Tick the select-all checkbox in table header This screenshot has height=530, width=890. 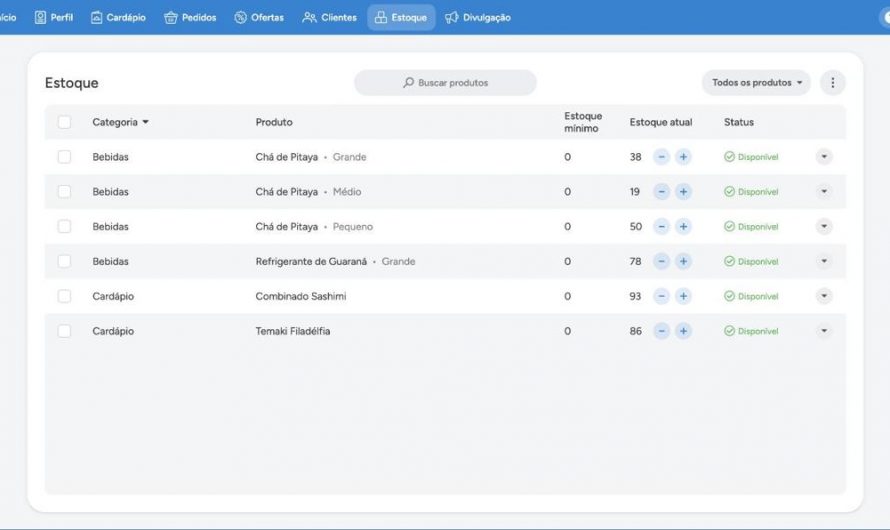[64, 122]
